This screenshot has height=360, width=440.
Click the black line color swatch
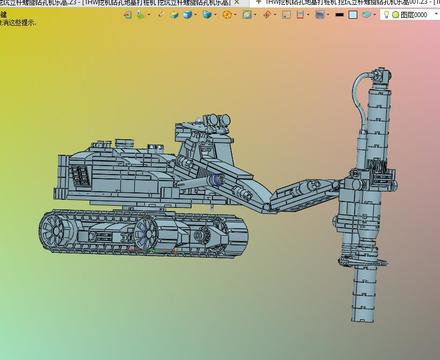339,15
